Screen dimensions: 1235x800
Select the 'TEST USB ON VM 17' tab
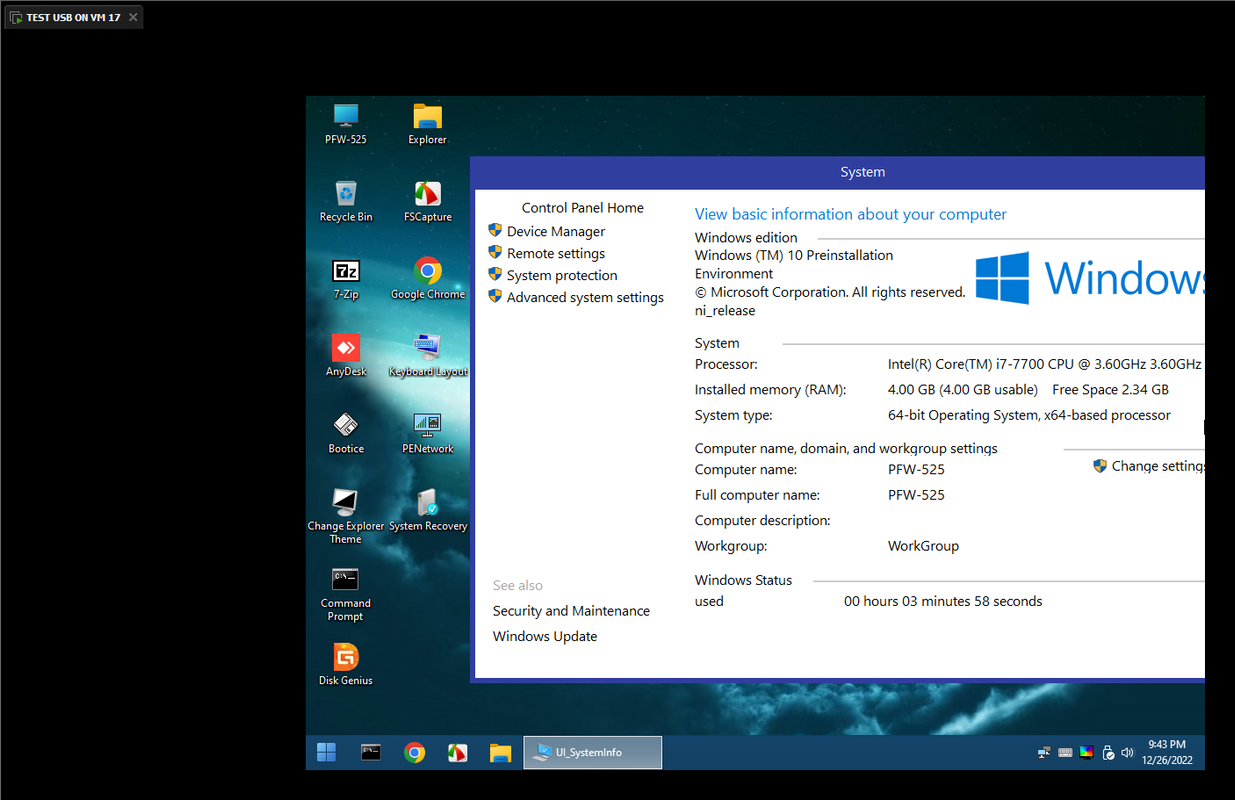point(73,17)
